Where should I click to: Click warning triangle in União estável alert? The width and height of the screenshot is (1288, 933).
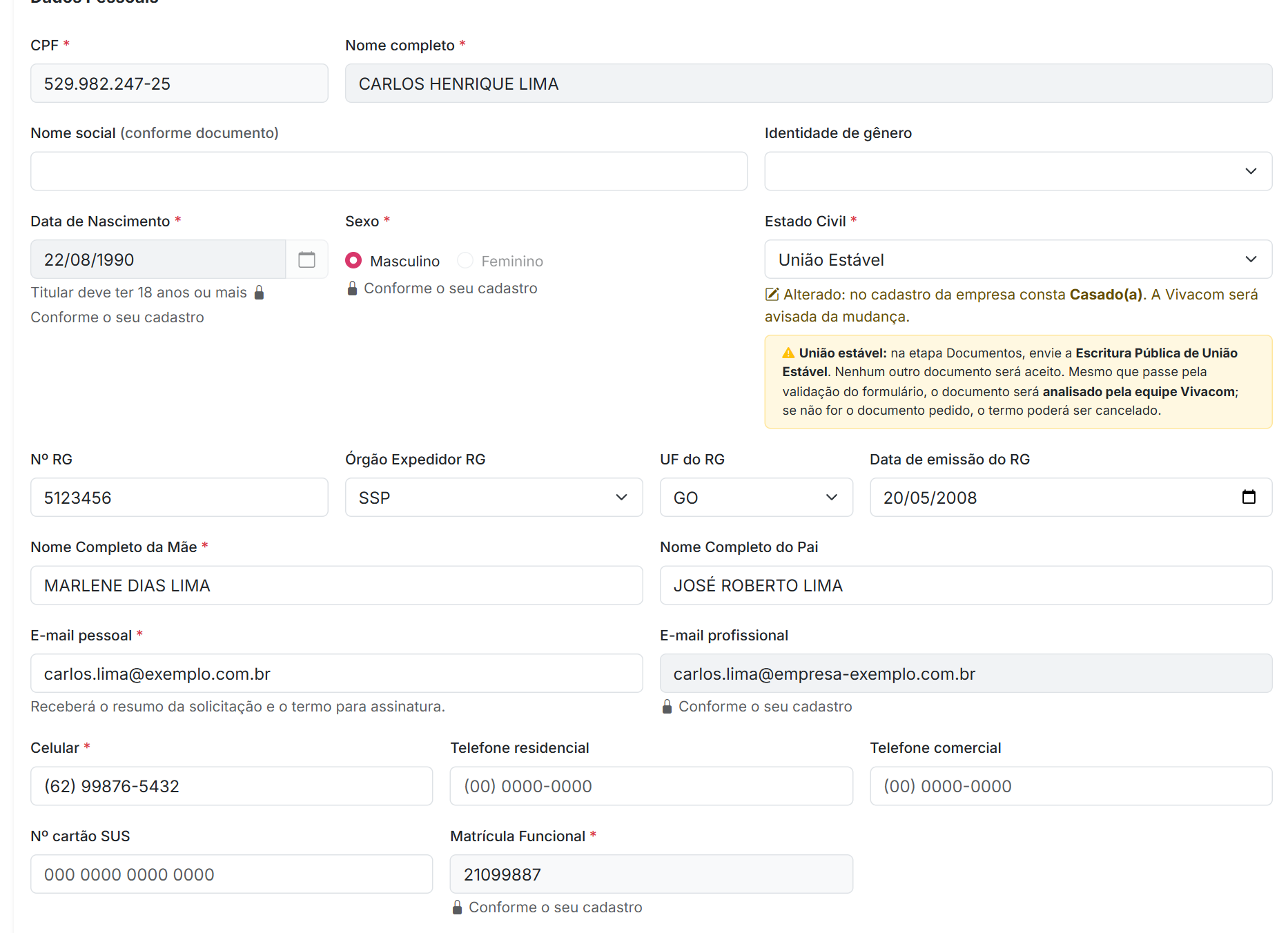788,353
